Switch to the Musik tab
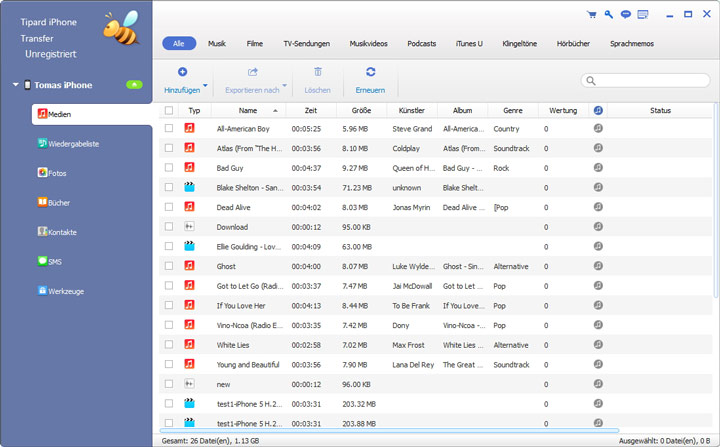The height and width of the screenshot is (447, 720). coord(217,44)
